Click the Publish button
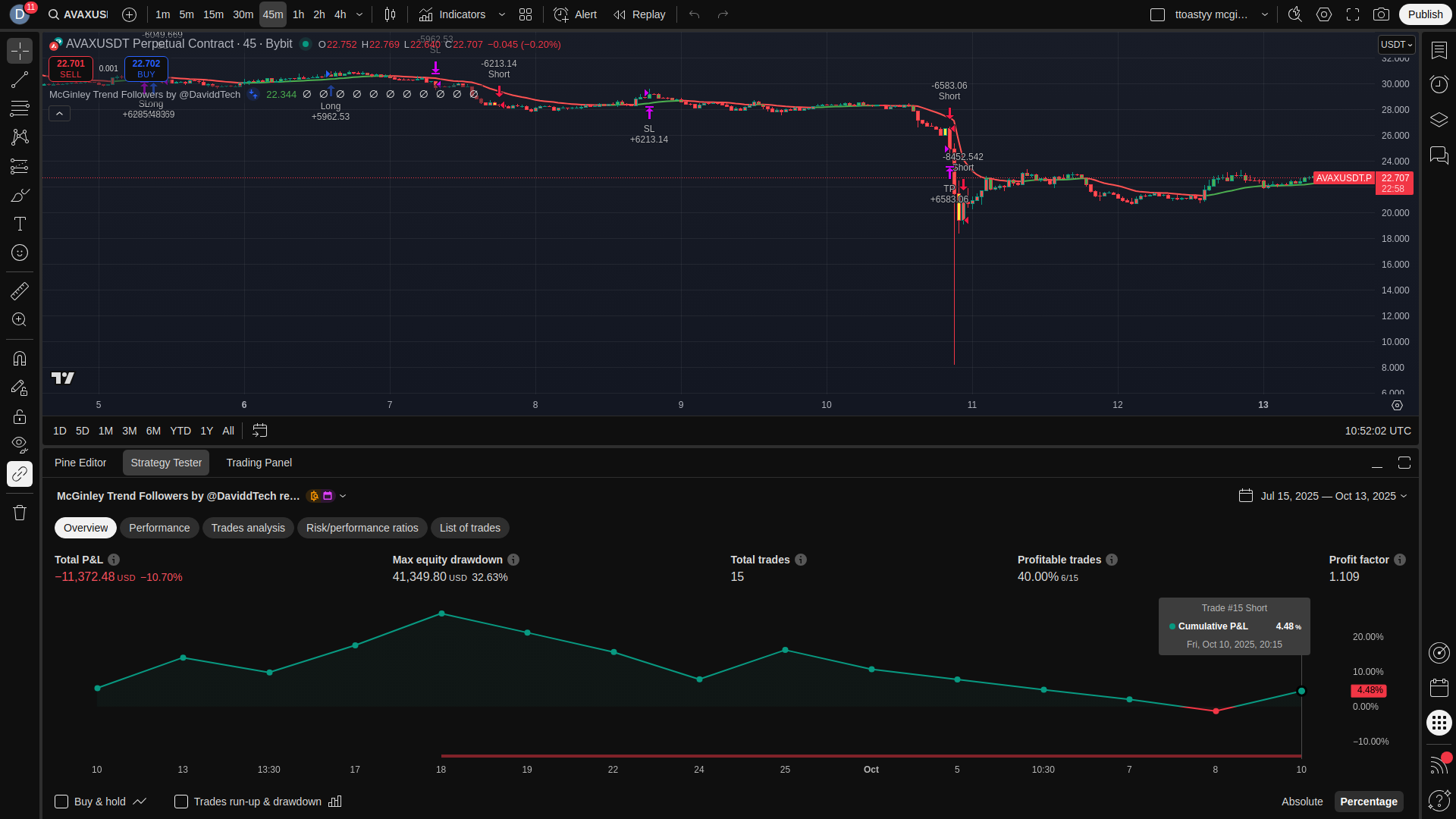The height and width of the screenshot is (819, 1456). 1425,14
